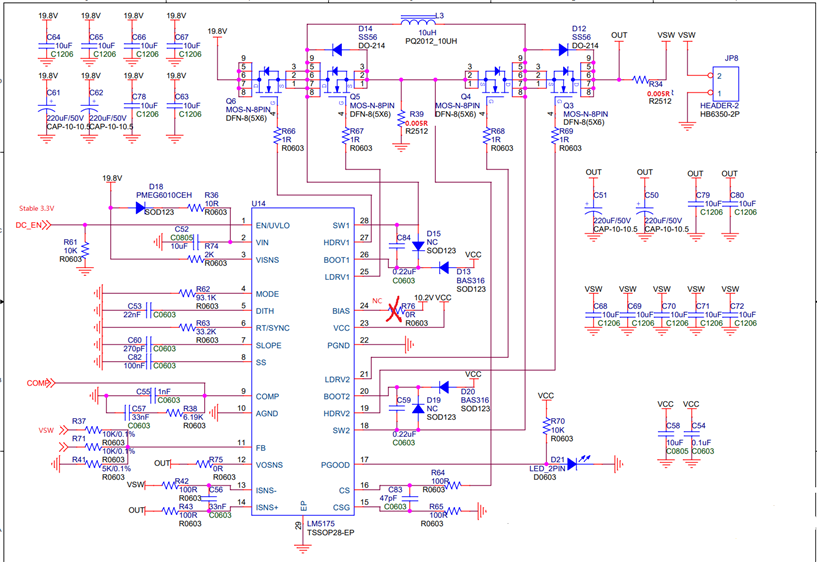Select the Q4 MOSFET symbol
Screen dimensions: 817x562
(x=494, y=80)
